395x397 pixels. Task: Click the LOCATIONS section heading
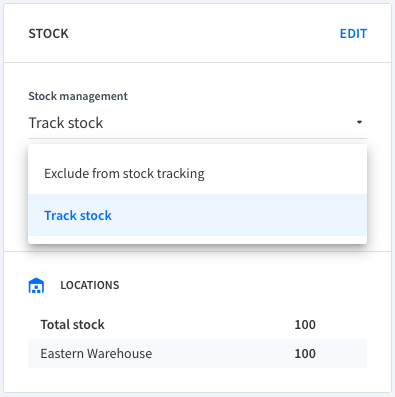click(90, 285)
